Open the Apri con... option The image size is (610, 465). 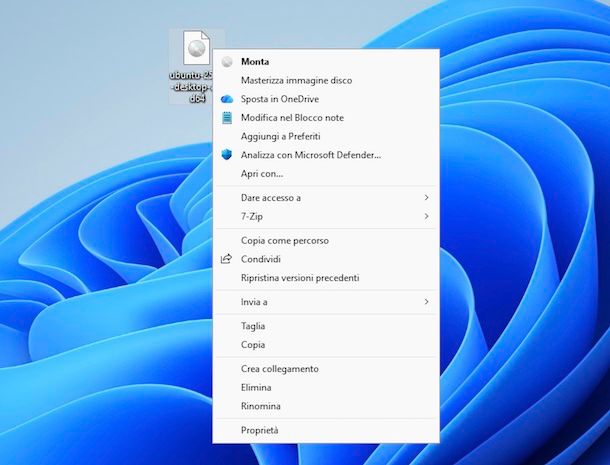point(262,174)
